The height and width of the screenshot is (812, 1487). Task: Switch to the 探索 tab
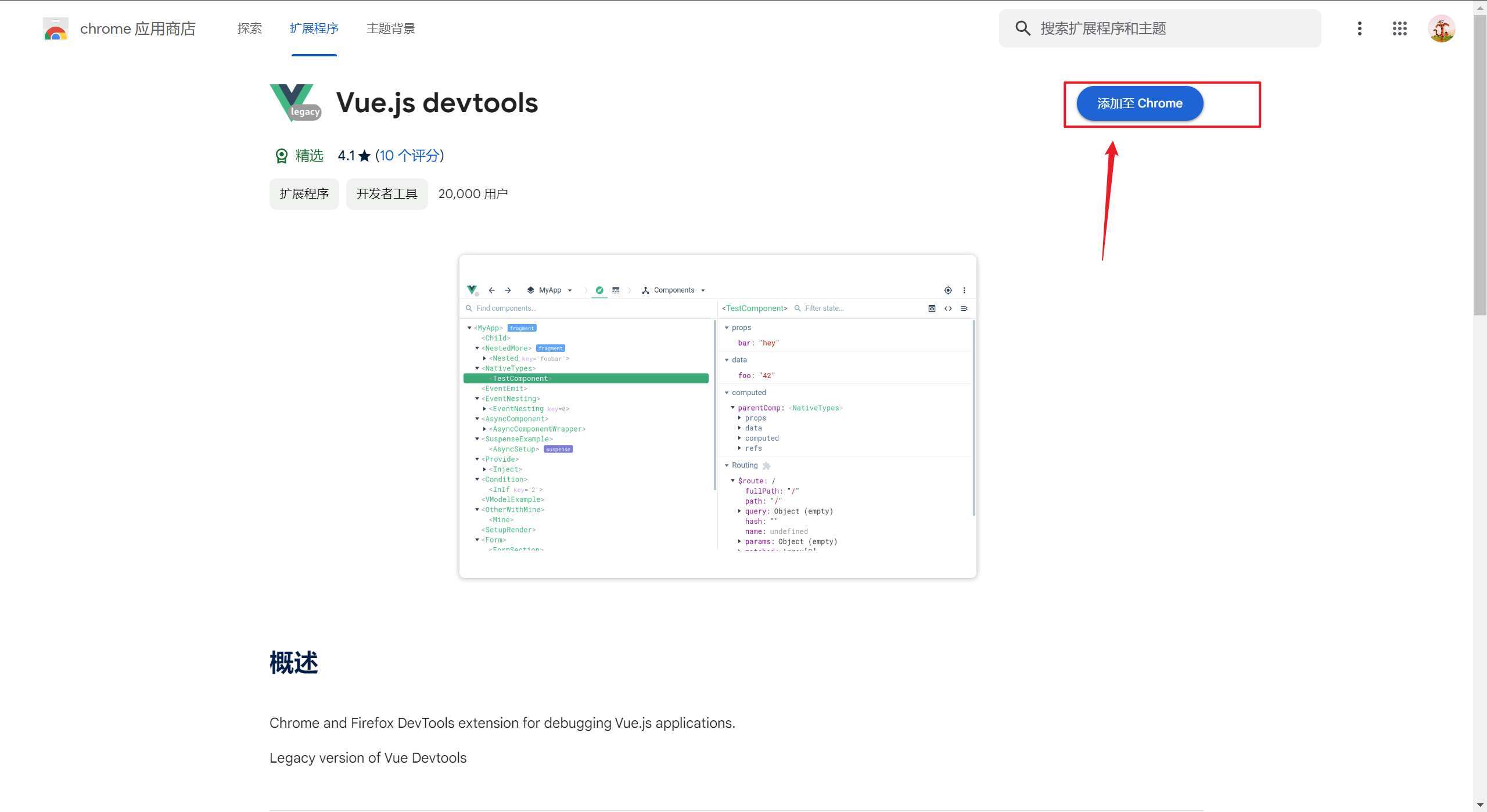(x=250, y=28)
